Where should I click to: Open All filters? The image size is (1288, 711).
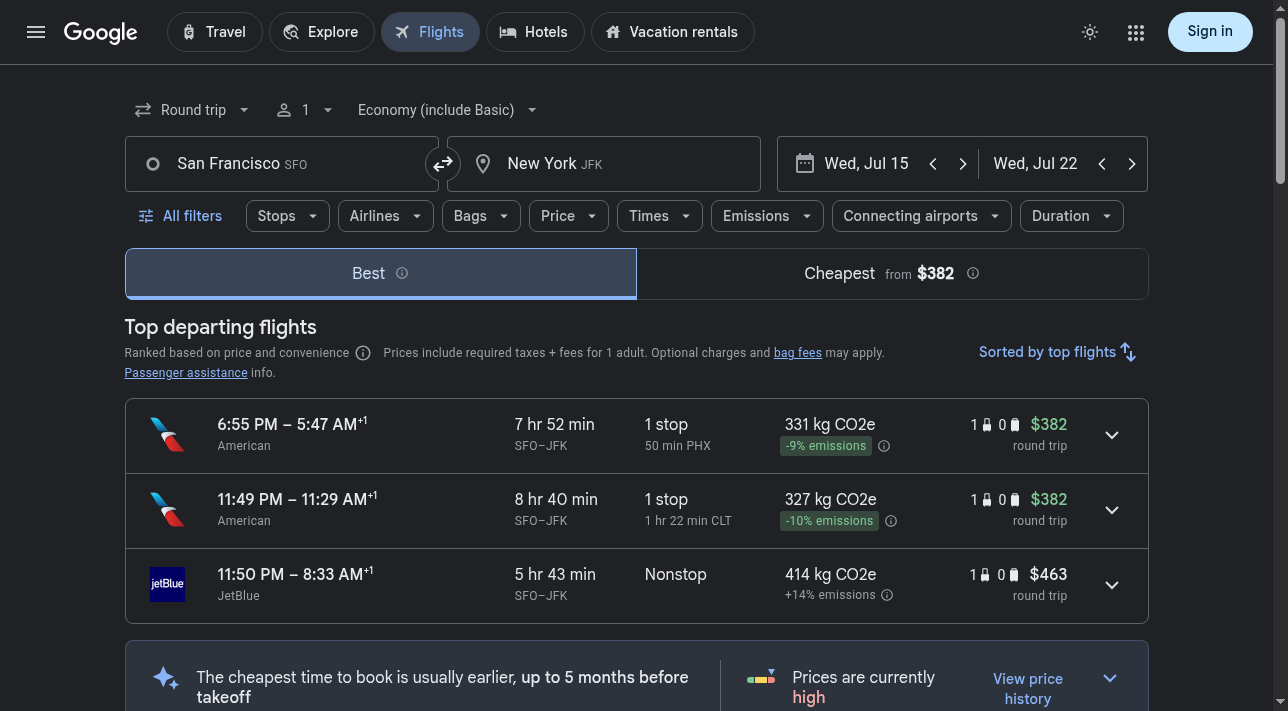180,216
